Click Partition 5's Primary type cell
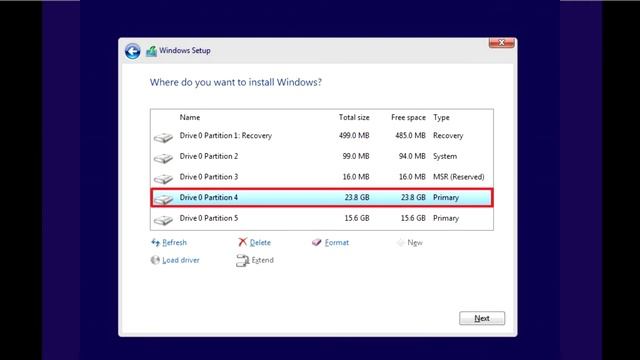640x360 pixels. [x=446, y=218]
